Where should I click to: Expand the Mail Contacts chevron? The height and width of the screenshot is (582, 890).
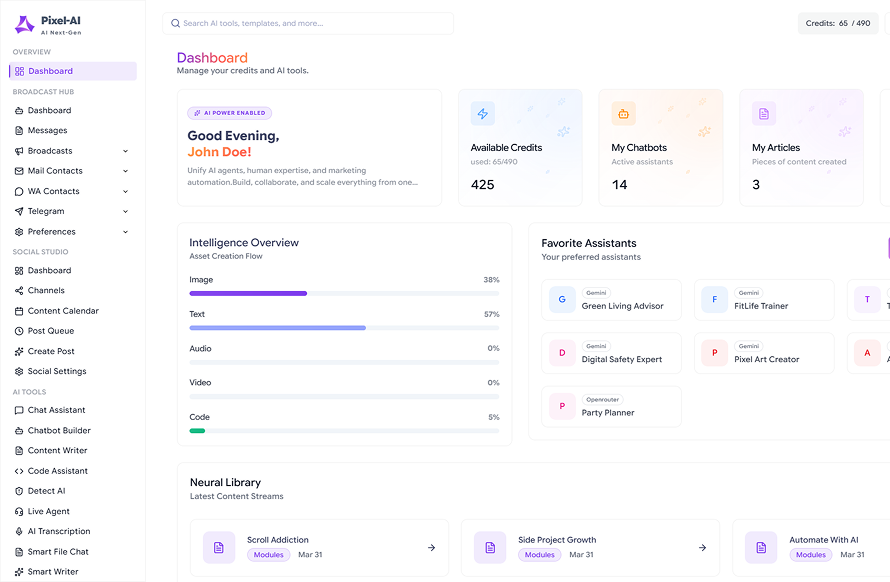(125, 171)
